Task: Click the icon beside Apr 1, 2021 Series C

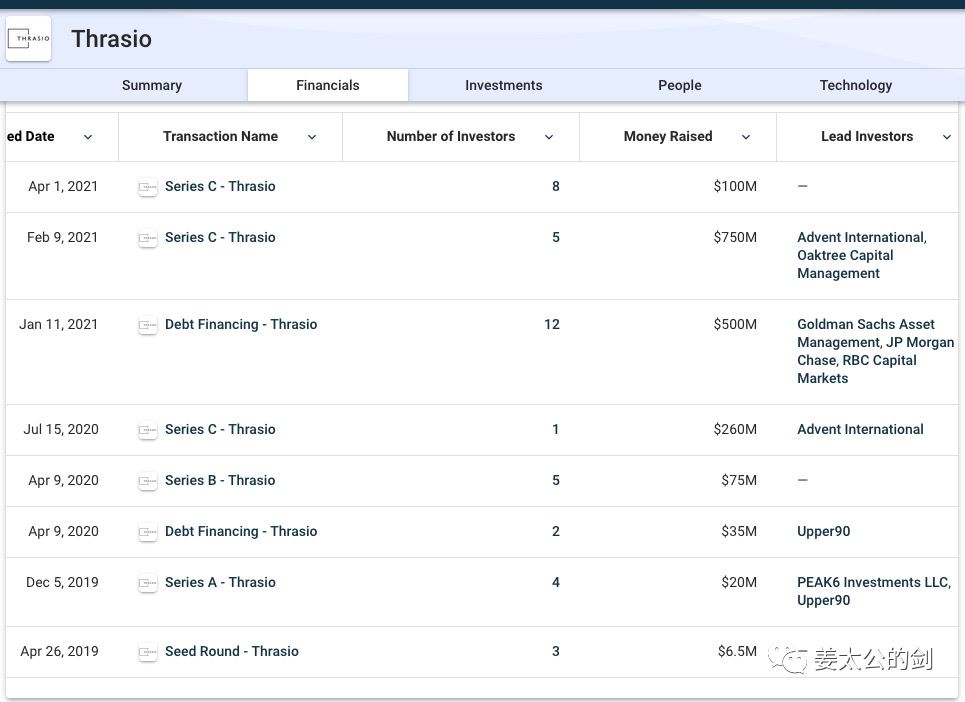Action: pyautogui.click(x=148, y=187)
